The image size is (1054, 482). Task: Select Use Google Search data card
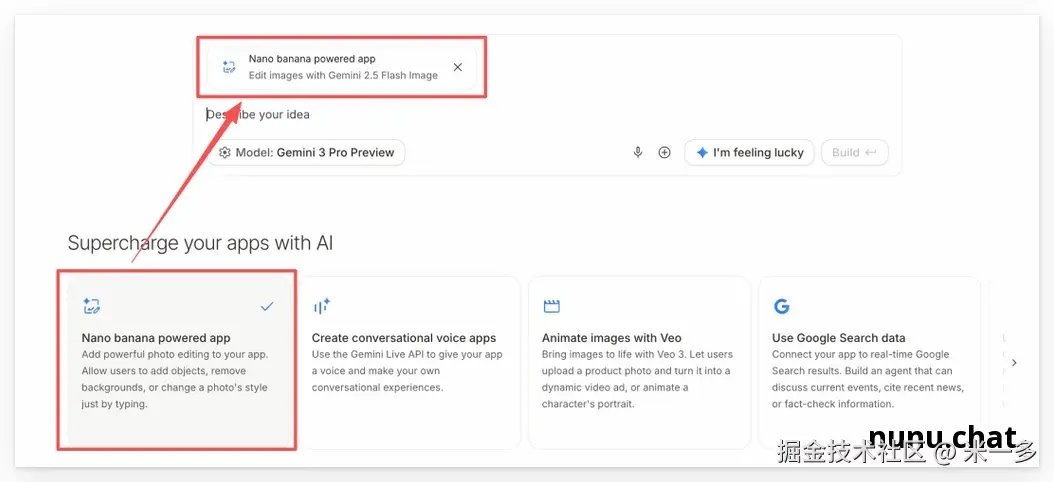tap(869, 362)
